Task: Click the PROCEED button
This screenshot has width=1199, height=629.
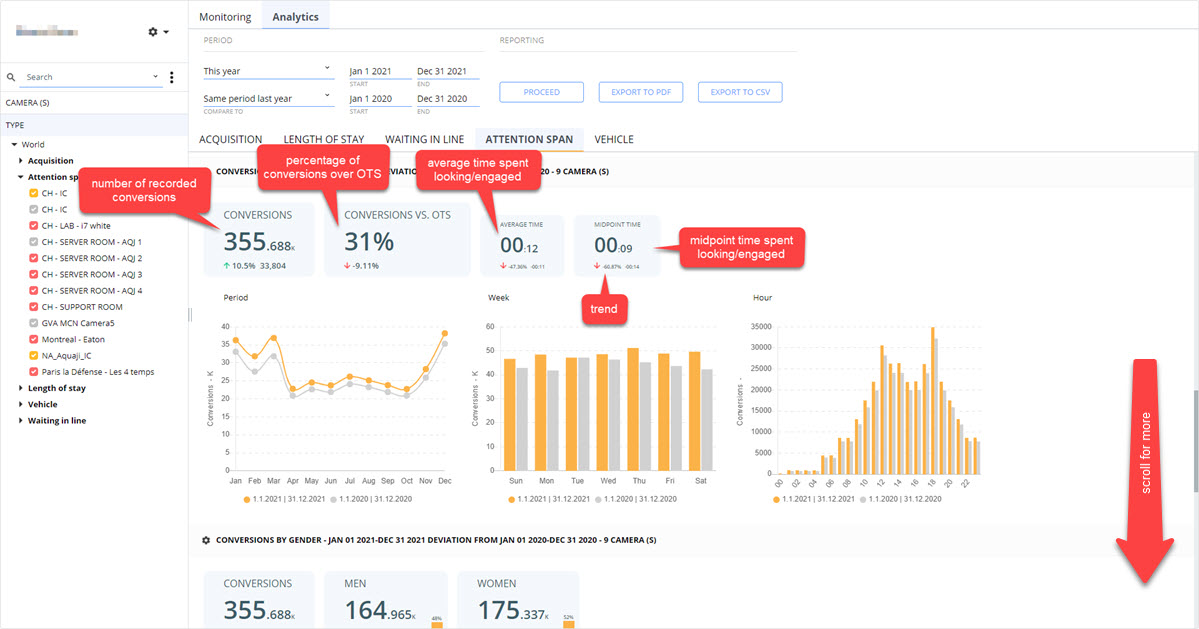Action: click(541, 92)
